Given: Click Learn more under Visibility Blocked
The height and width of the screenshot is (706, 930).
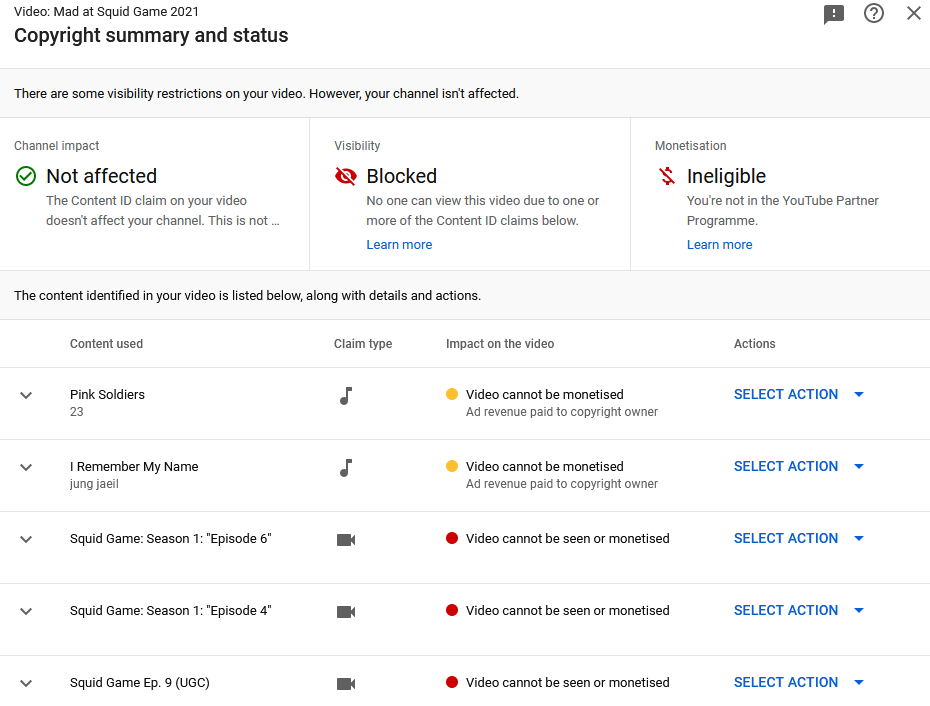Looking at the screenshot, I should [399, 244].
